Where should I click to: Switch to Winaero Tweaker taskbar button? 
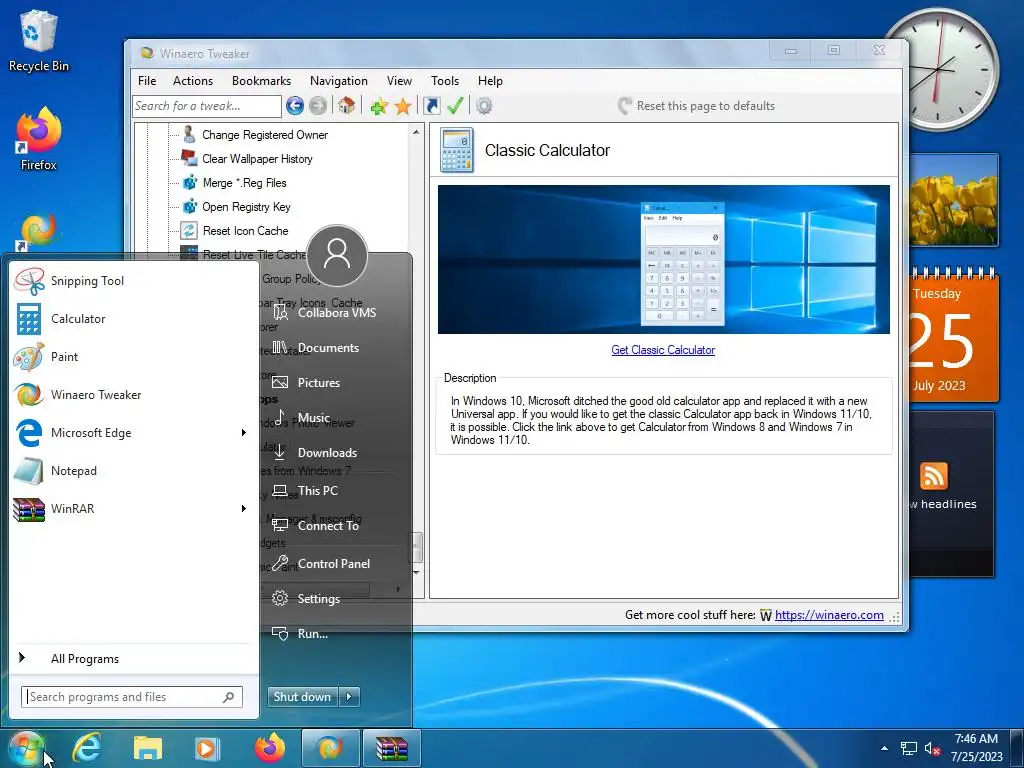[330, 748]
